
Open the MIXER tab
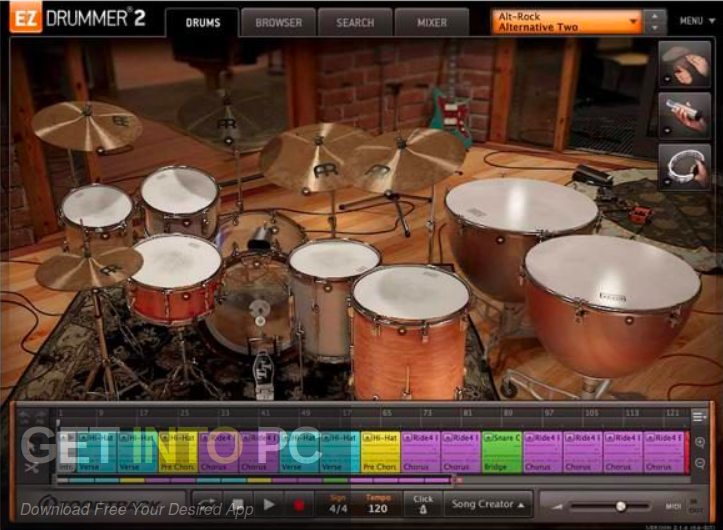[x=432, y=22]
